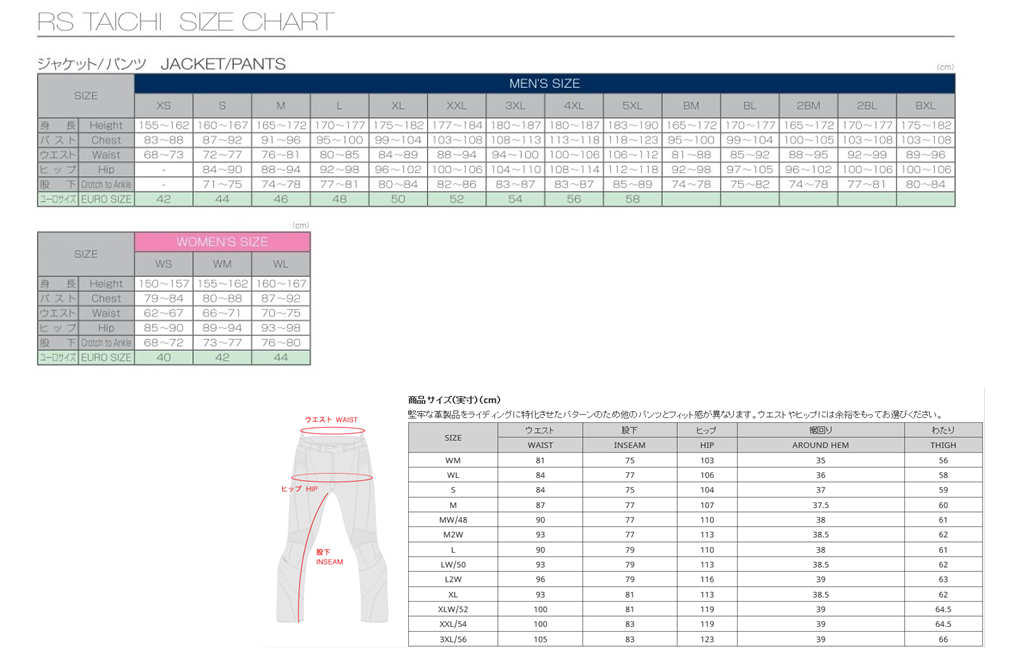Select the LW/50 row label
The image size is (1009, 649).
pyautogui.click(x=453, y=565)
